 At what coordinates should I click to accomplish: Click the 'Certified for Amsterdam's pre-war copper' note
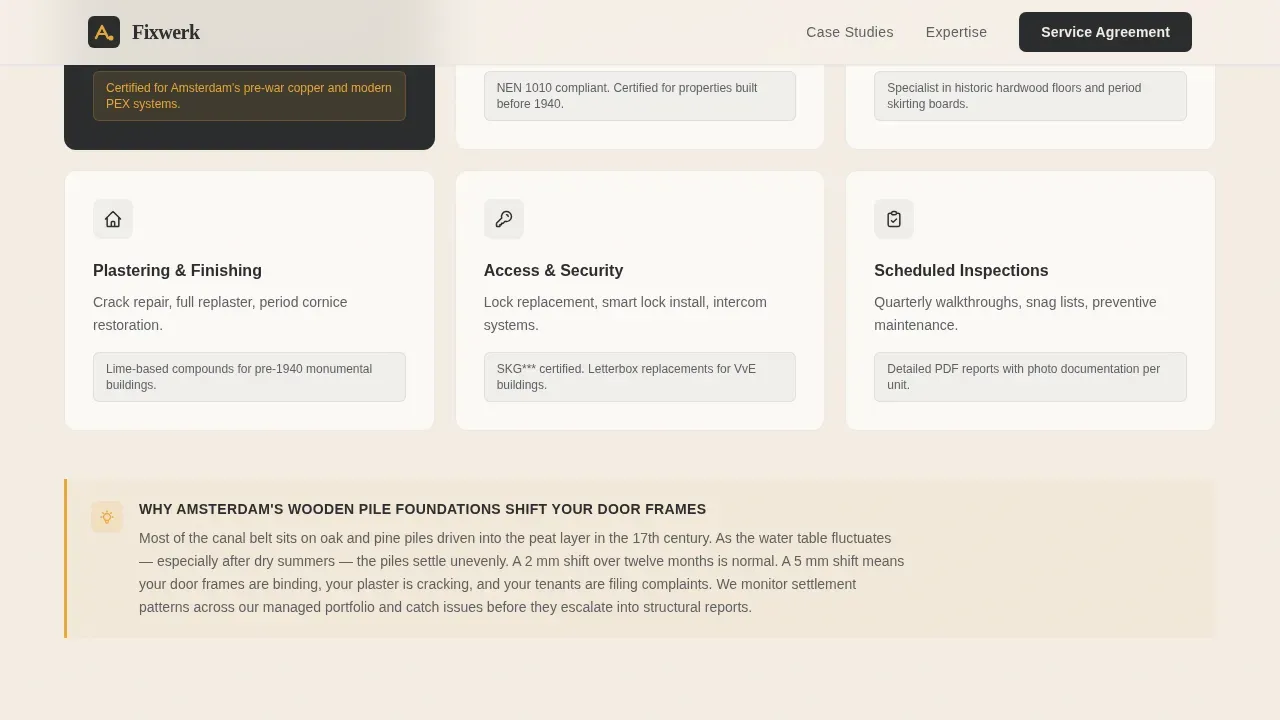point(249,96)
